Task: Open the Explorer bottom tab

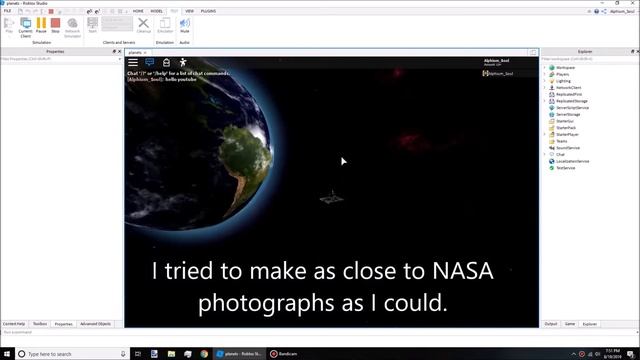Action: (589, 324)
